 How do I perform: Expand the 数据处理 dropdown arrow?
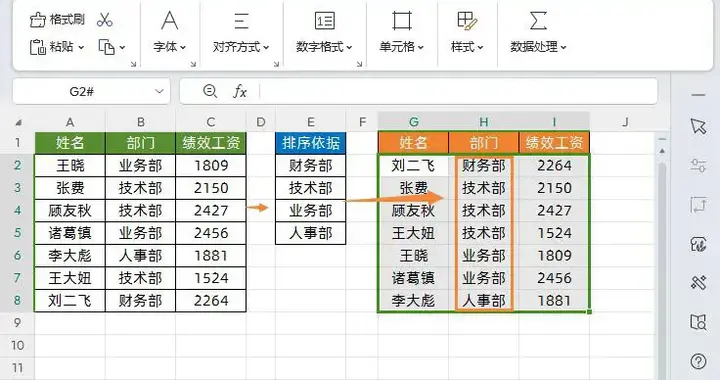[x=563, y=47]
